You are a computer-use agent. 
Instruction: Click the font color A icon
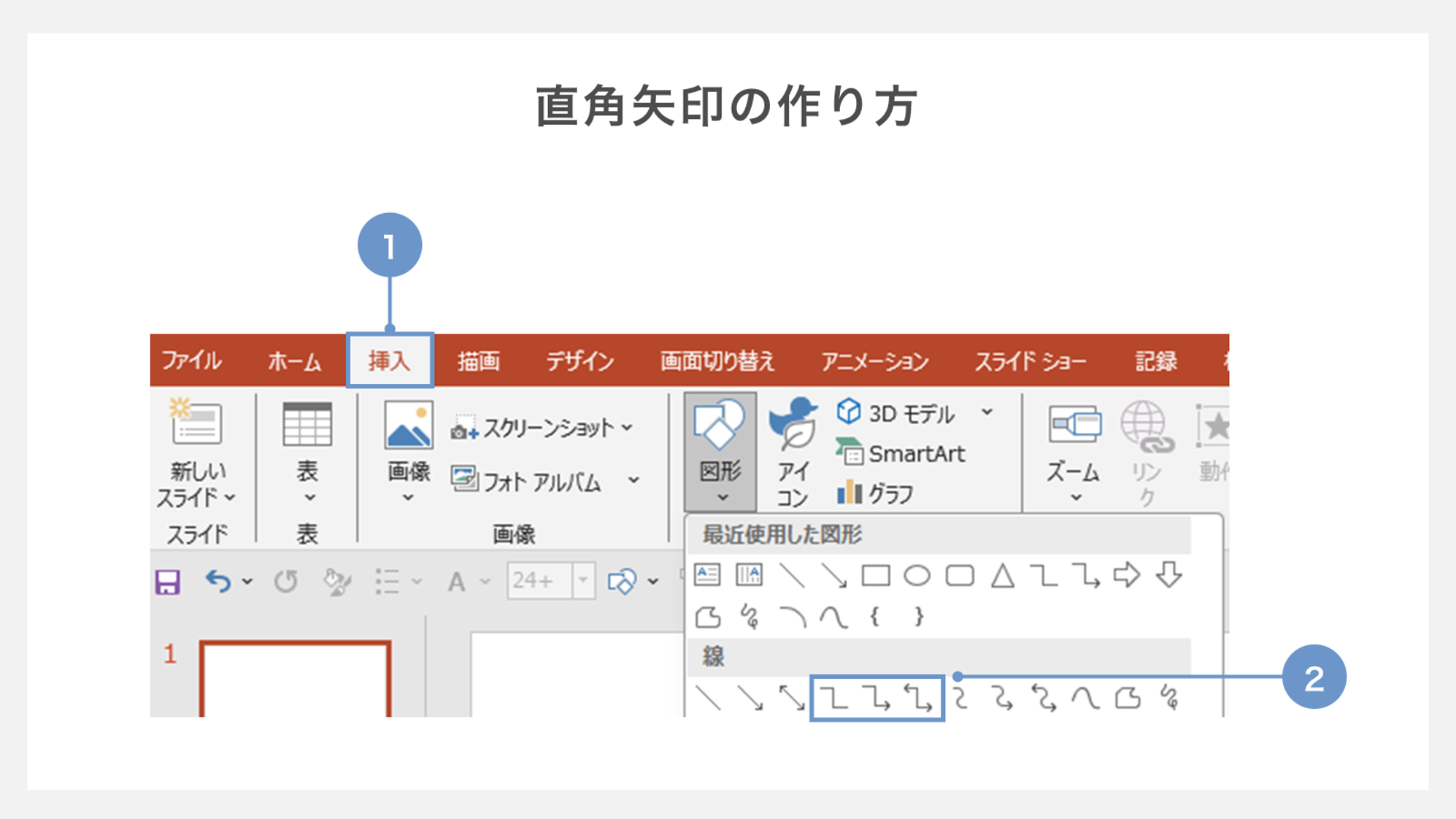(457, 582)
